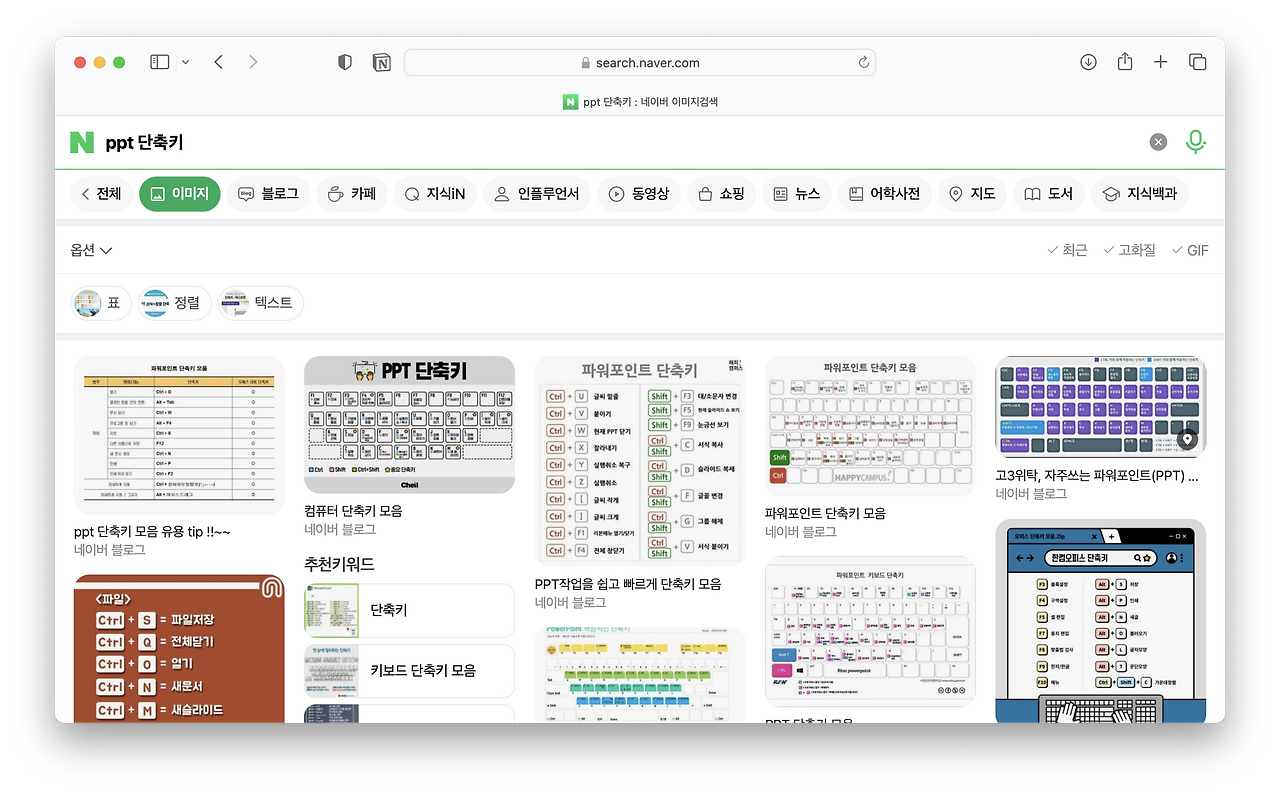The image size is (1280, 795).
Task: Switch to the 쇼핑 search tab
Action: 722,194
